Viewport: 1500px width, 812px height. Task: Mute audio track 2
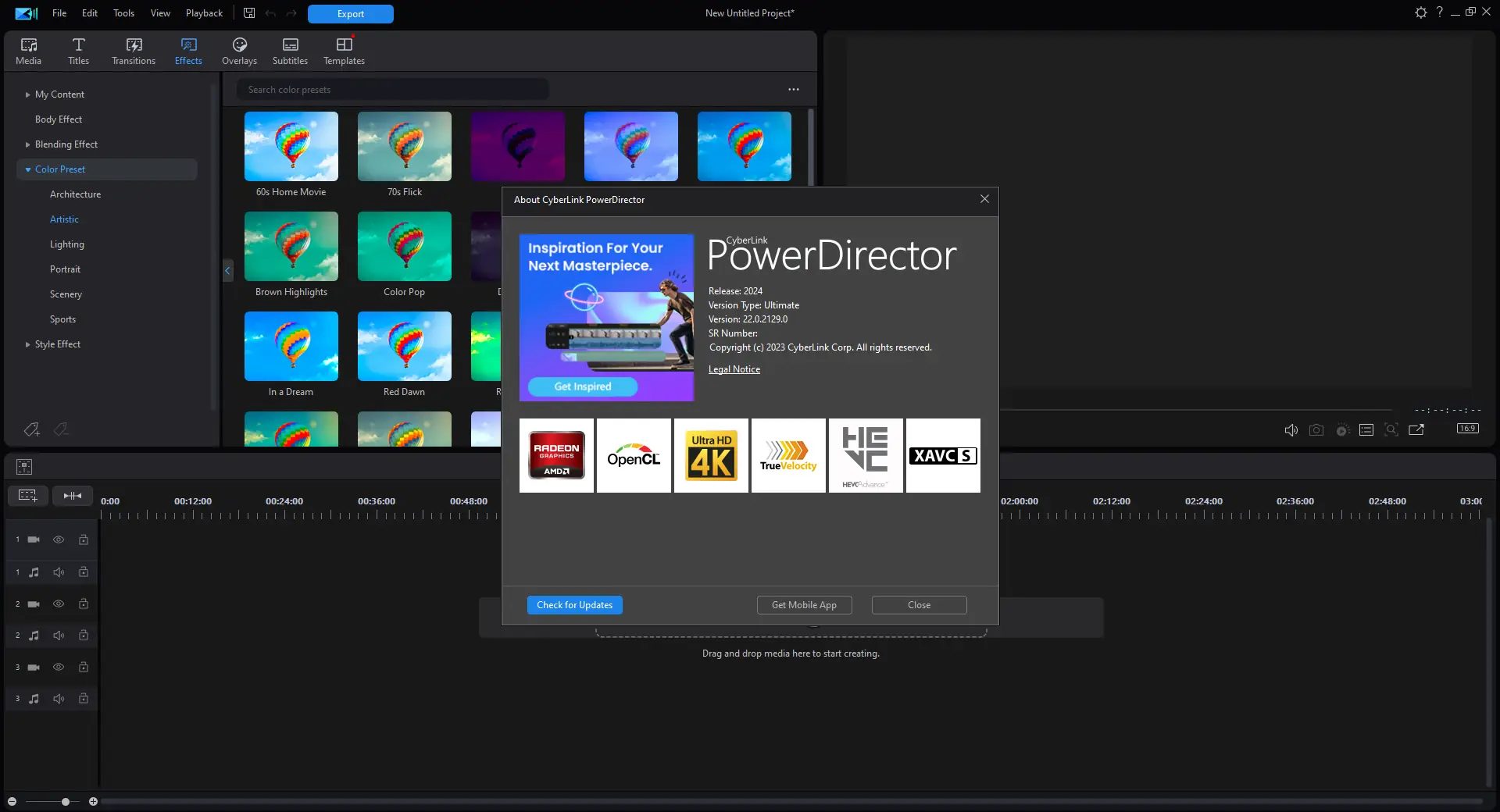(59, 636)
